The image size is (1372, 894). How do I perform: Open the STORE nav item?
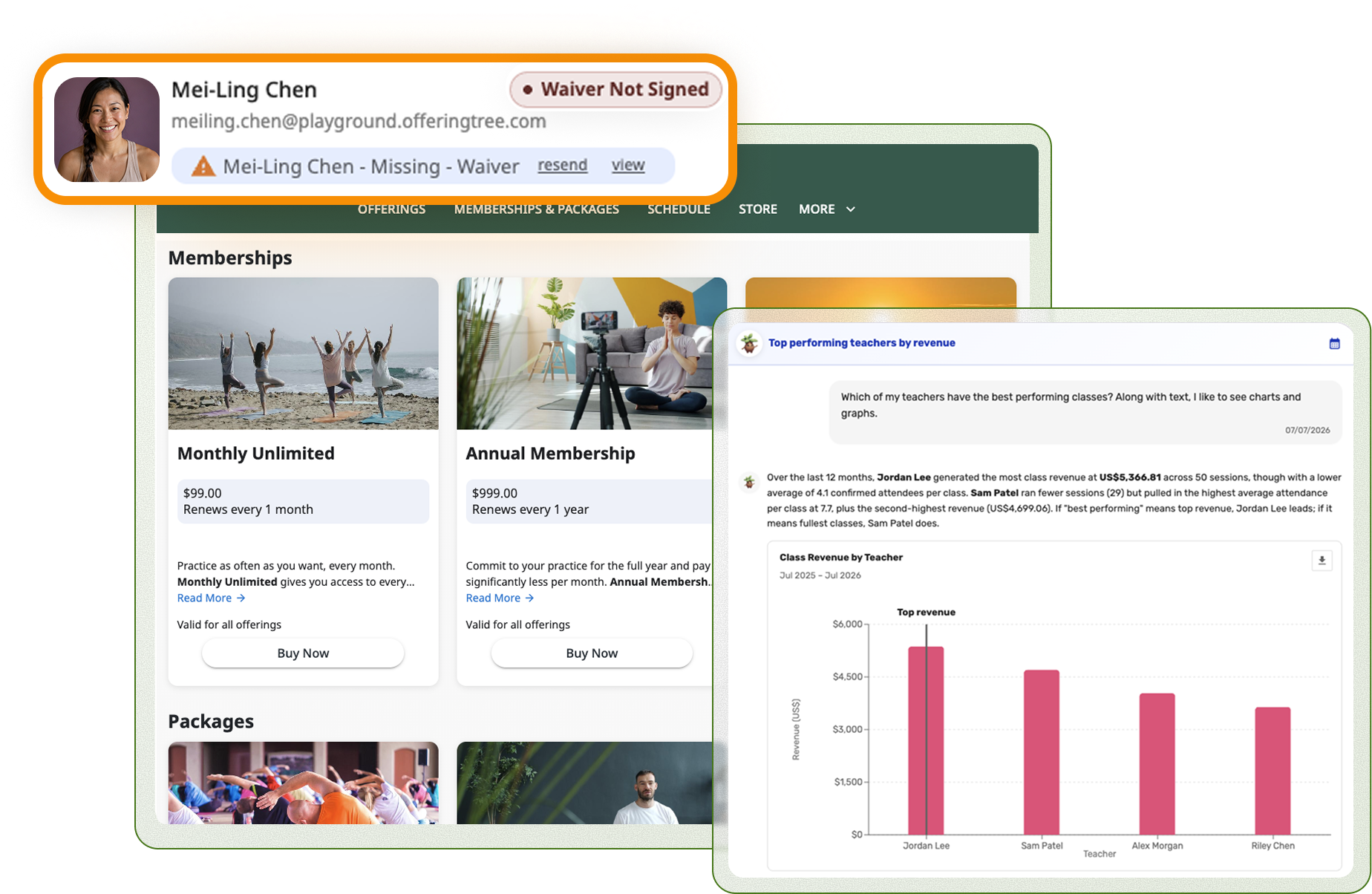pos(757,209)
